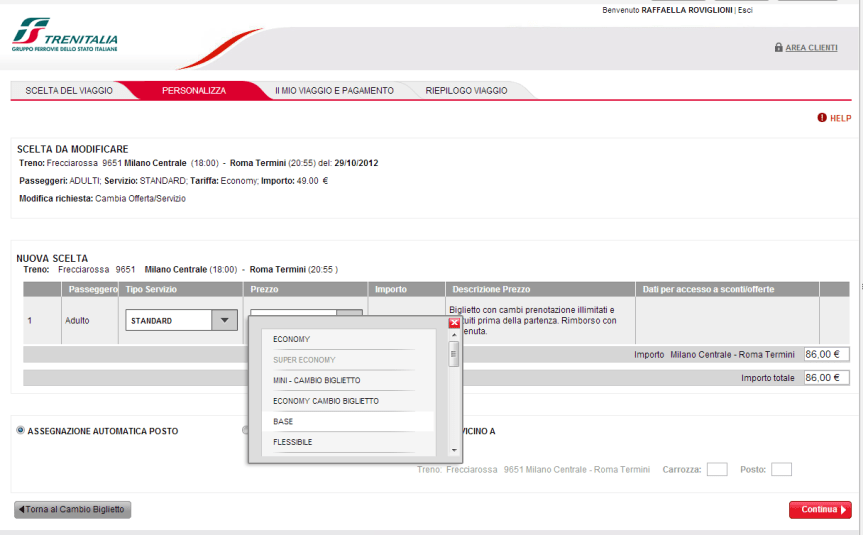Expand the Tipo Servizio STANDARD dropdown
863x535 pixels.
[x=224, y=321]
